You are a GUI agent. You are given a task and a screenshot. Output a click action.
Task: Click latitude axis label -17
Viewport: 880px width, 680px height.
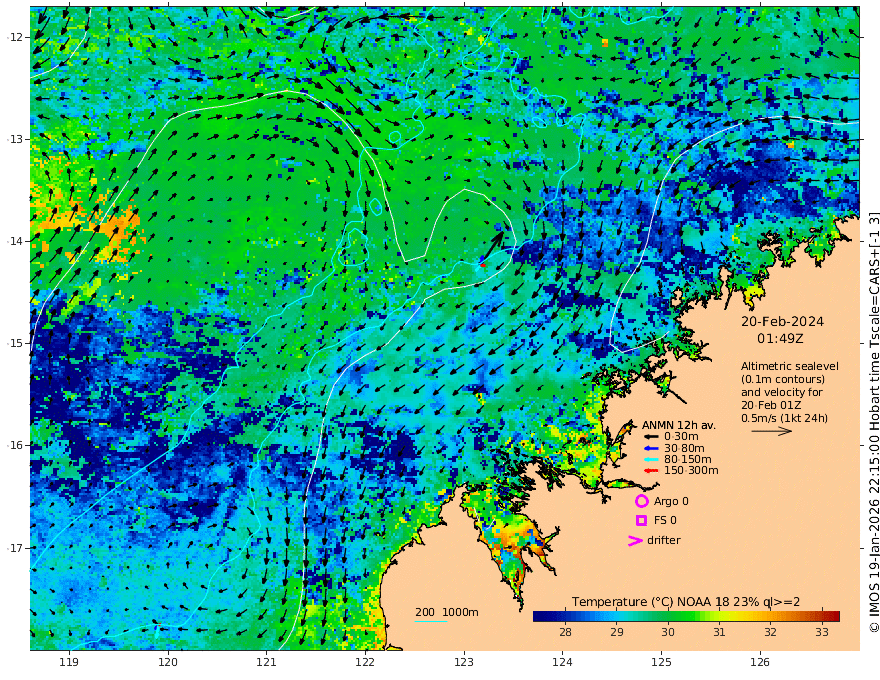(15, 548)
